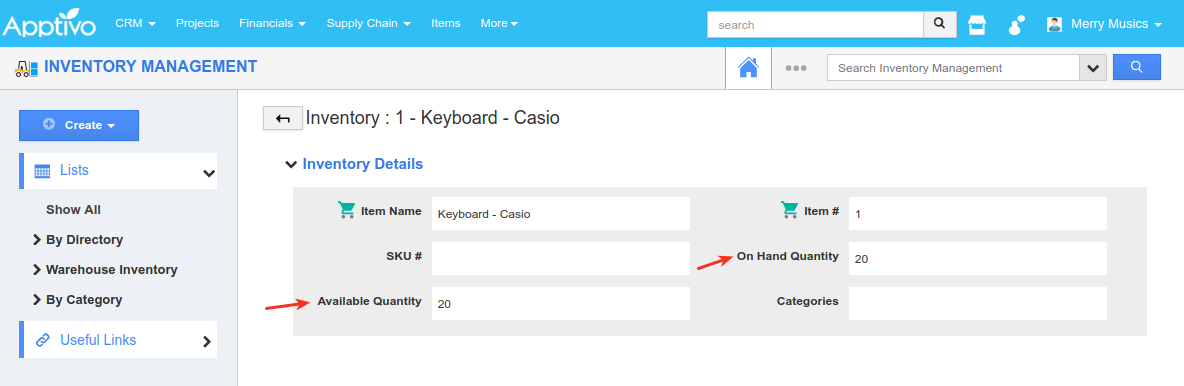1184x386 pixels.
Task: Open the Supply Chain dropdown menu
Action: coord(368,23)
